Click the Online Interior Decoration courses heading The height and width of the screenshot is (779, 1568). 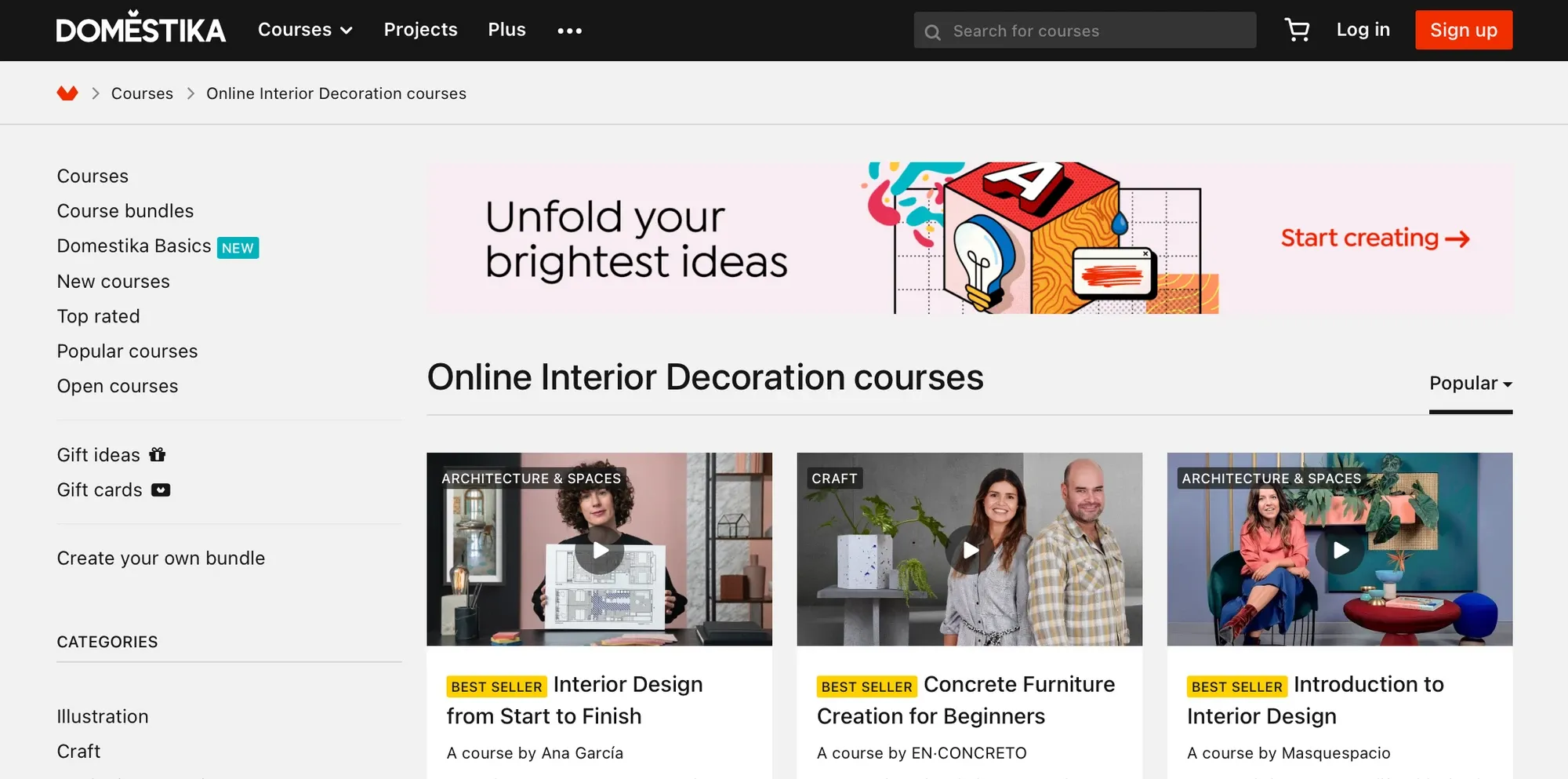pyautogui.click(x=705, y=377)
